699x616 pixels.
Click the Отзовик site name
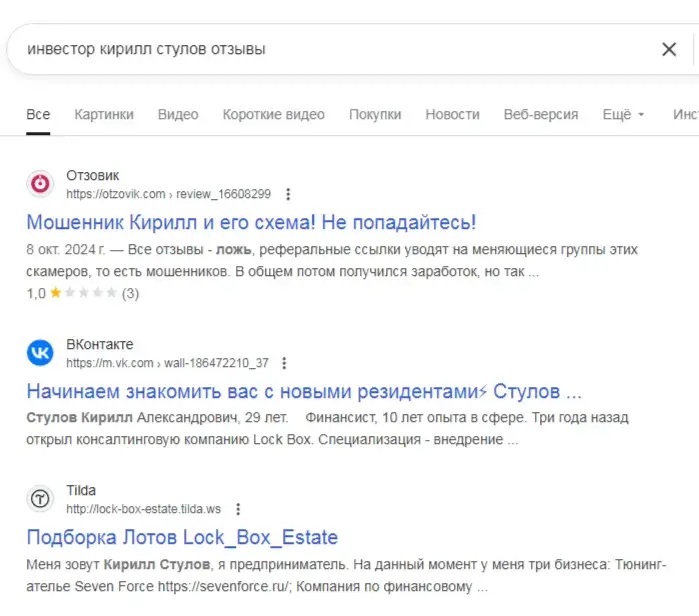tap(93, 176)
